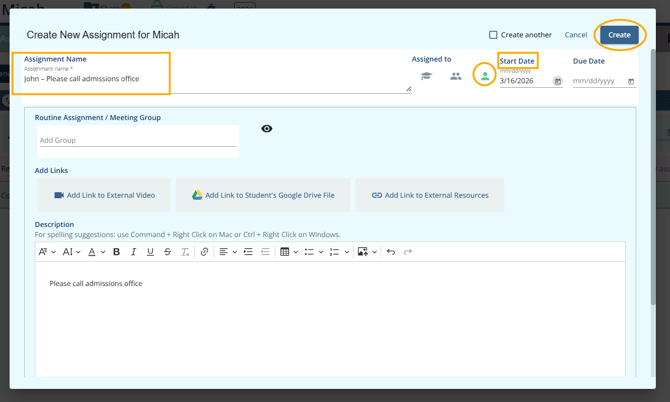Click the graduation cap assignee icon
The height and width of the screenshot is (402, 670).
coord(426,76)
